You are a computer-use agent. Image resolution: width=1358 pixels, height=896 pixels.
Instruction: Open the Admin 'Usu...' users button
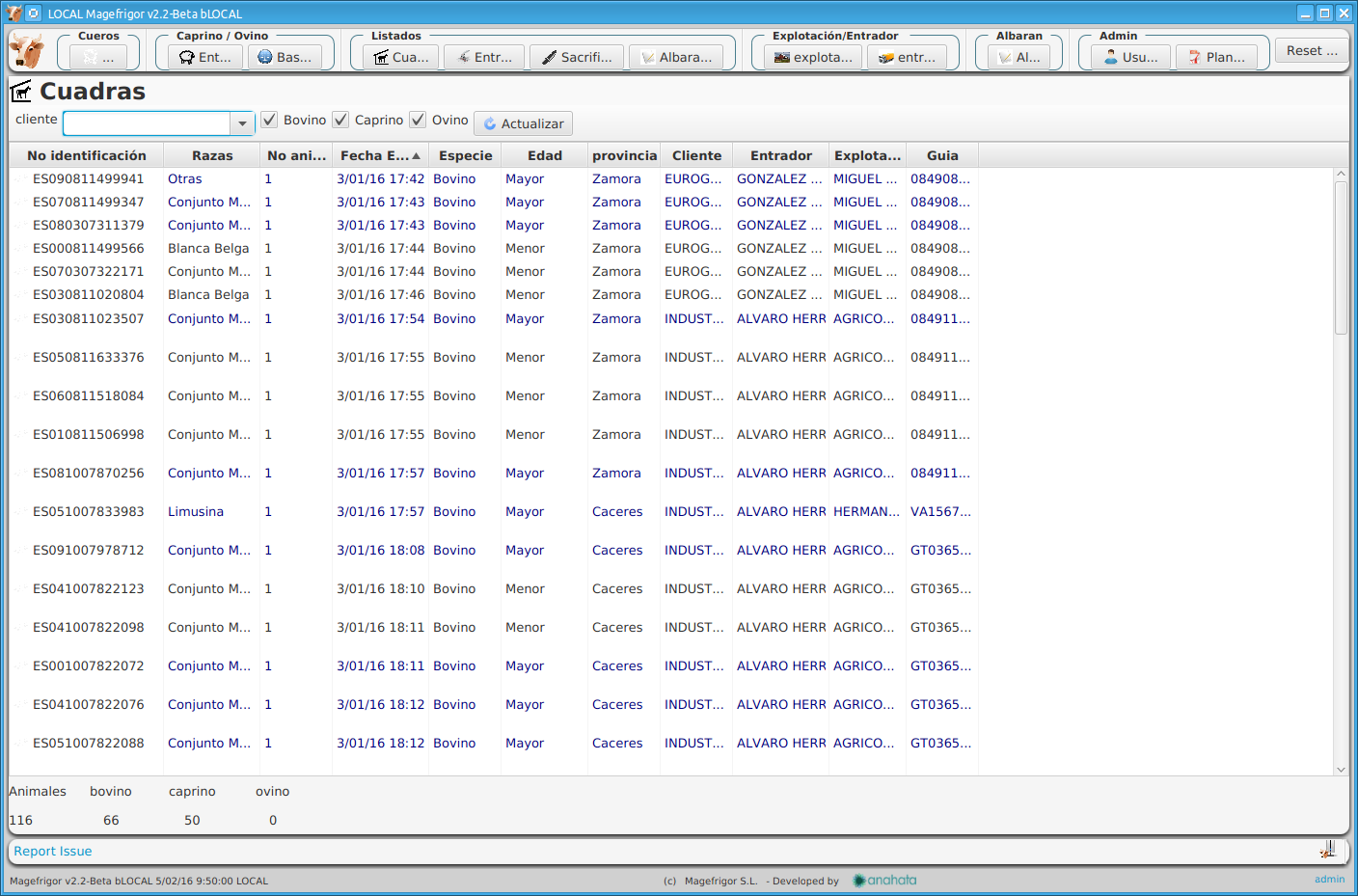click(1130, 57)
